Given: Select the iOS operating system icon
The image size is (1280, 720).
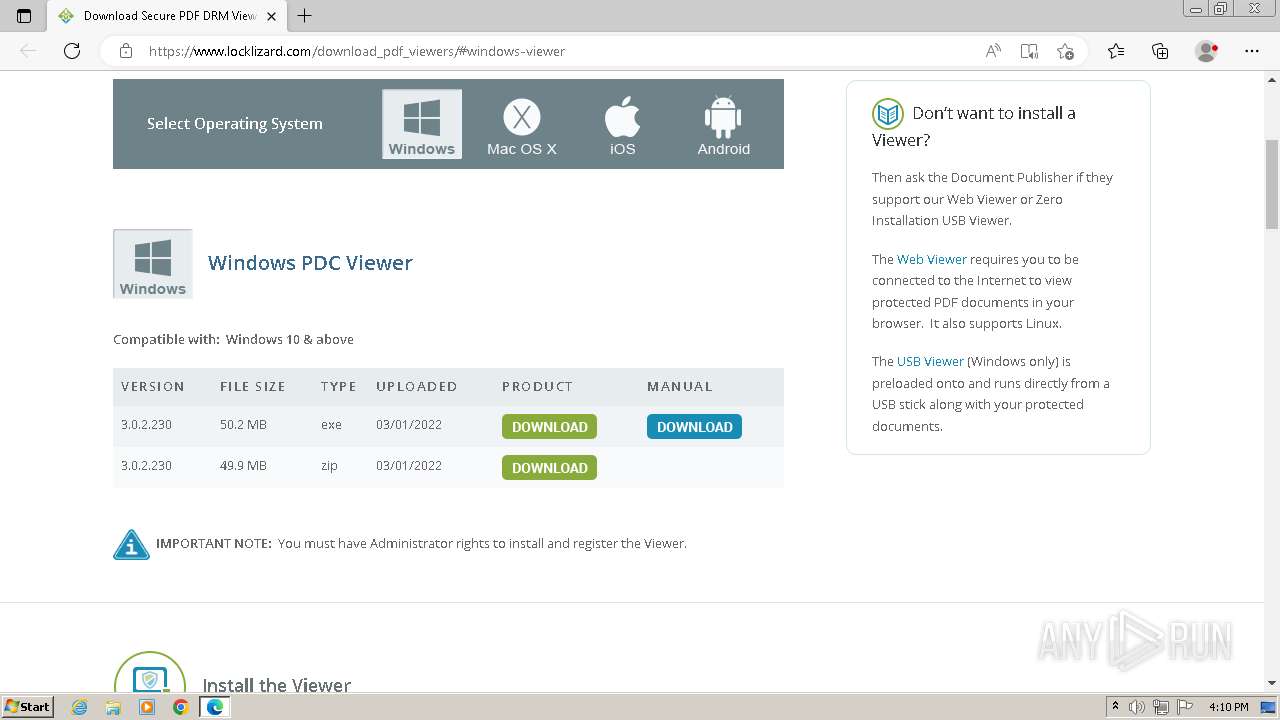Looking at the screenshot, I should coord(622,126).
